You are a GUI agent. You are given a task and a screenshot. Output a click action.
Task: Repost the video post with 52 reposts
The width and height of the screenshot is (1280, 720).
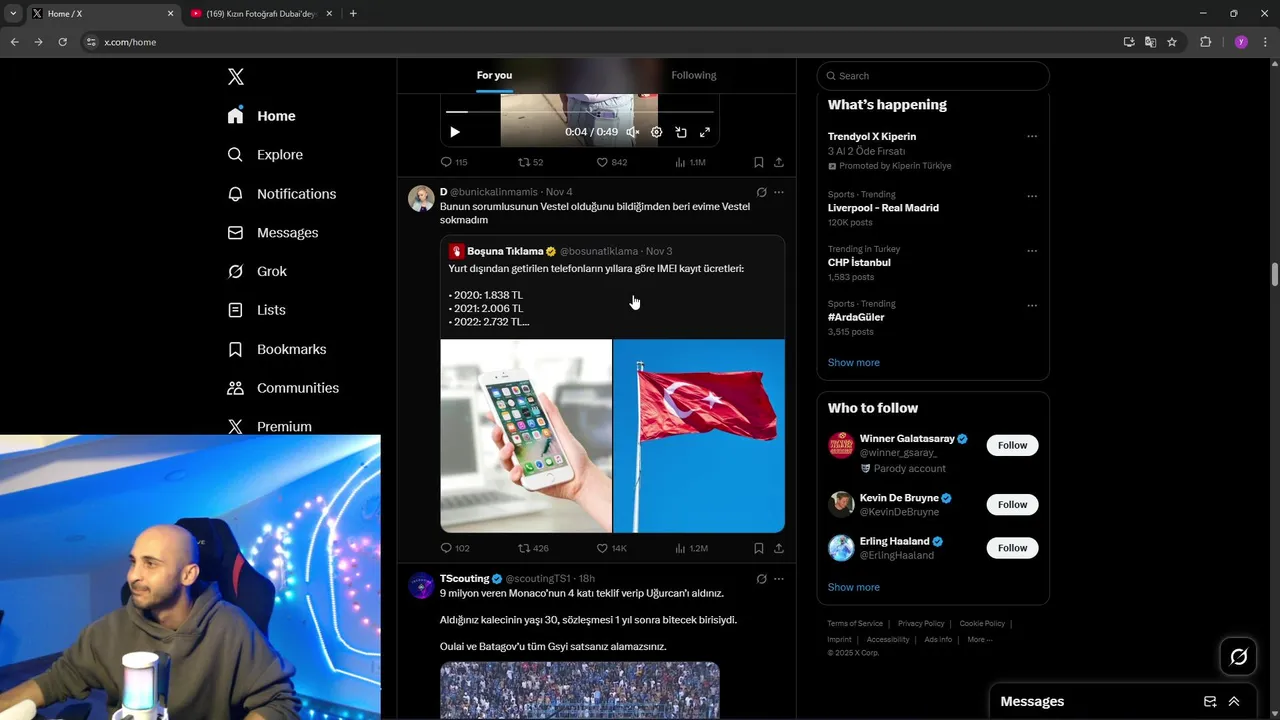530,162
